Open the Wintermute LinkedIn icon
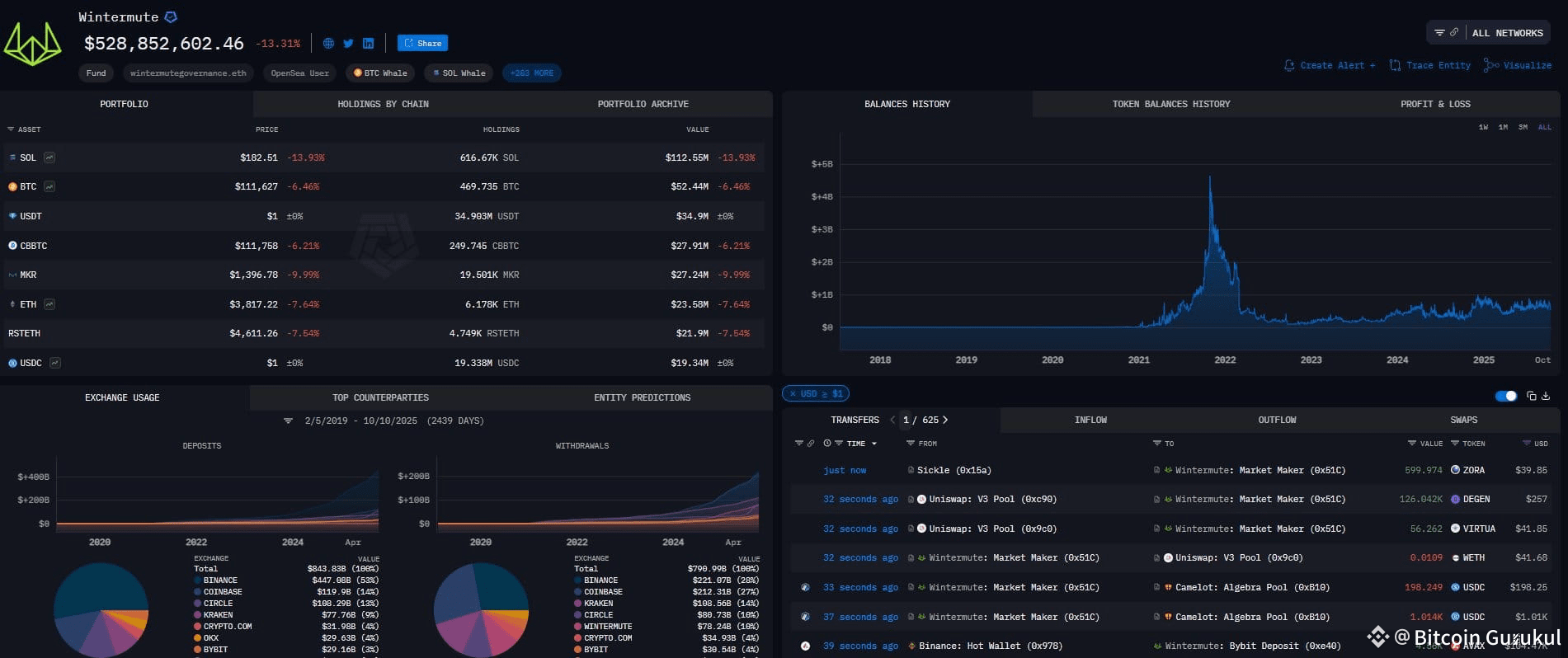The image size is (1568, 658). pyautogui.click(x=368, y=43)
